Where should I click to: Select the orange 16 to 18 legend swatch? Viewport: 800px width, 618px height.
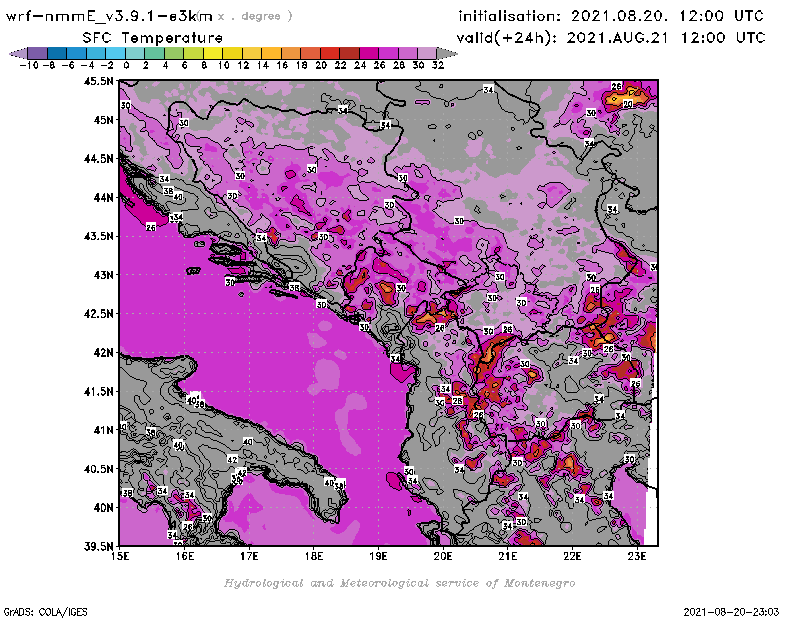pyautogui.click(x=291, y=53)
